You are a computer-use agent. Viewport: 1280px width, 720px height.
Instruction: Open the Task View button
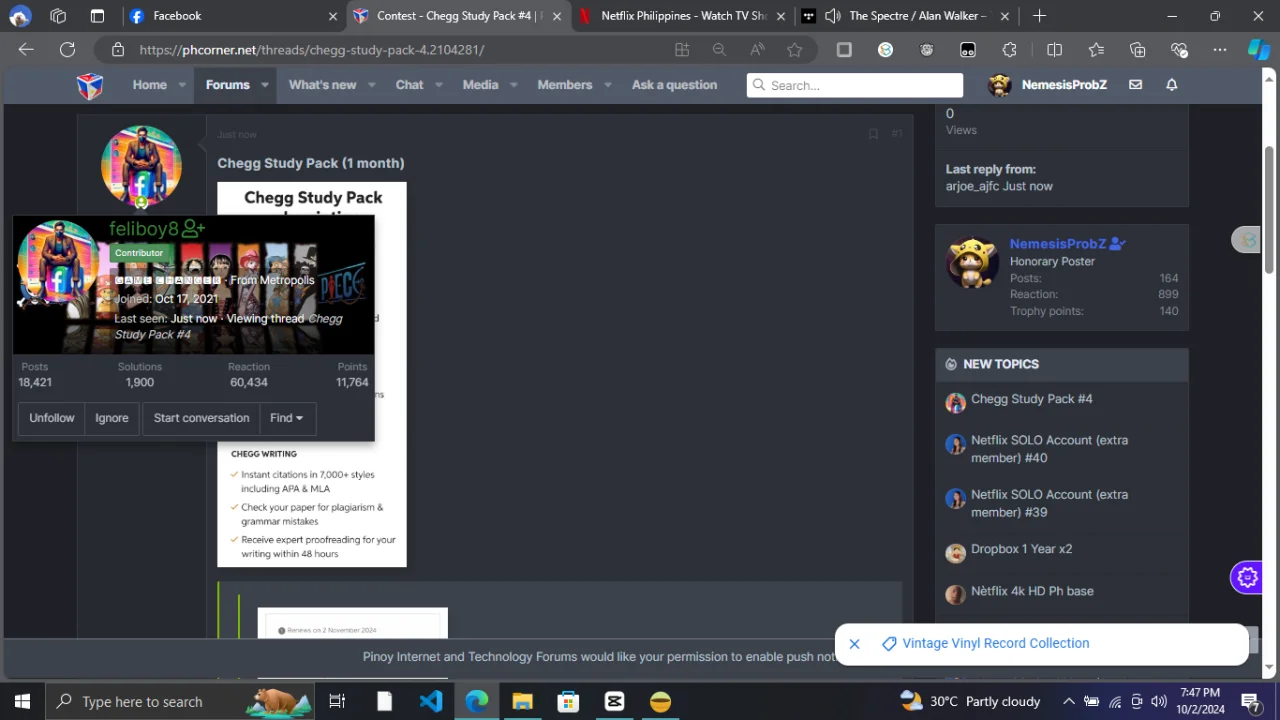pos(337,701)
